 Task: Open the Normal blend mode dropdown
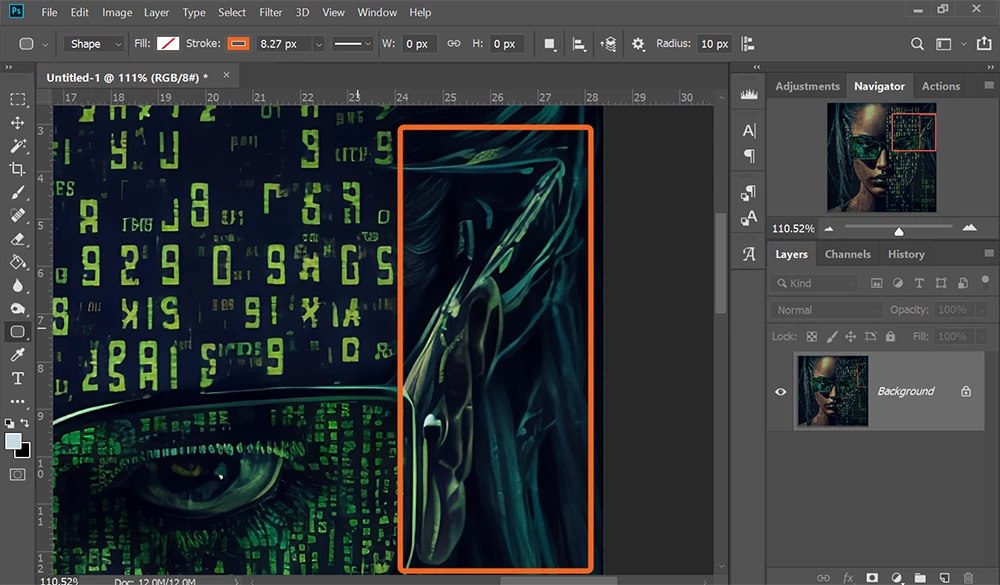click(827, 310)
